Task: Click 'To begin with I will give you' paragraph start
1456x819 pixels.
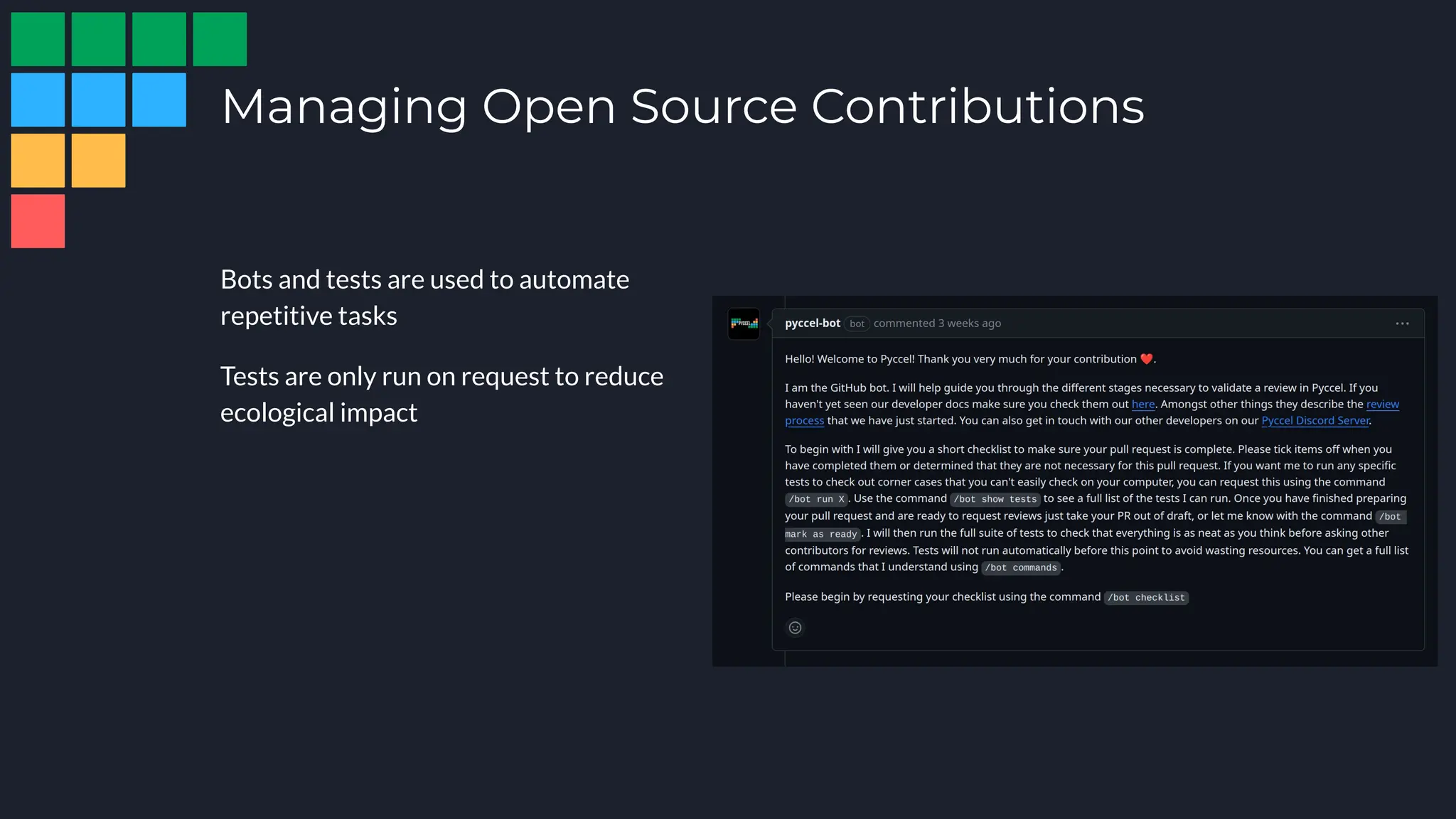Action: coord(860,449)
